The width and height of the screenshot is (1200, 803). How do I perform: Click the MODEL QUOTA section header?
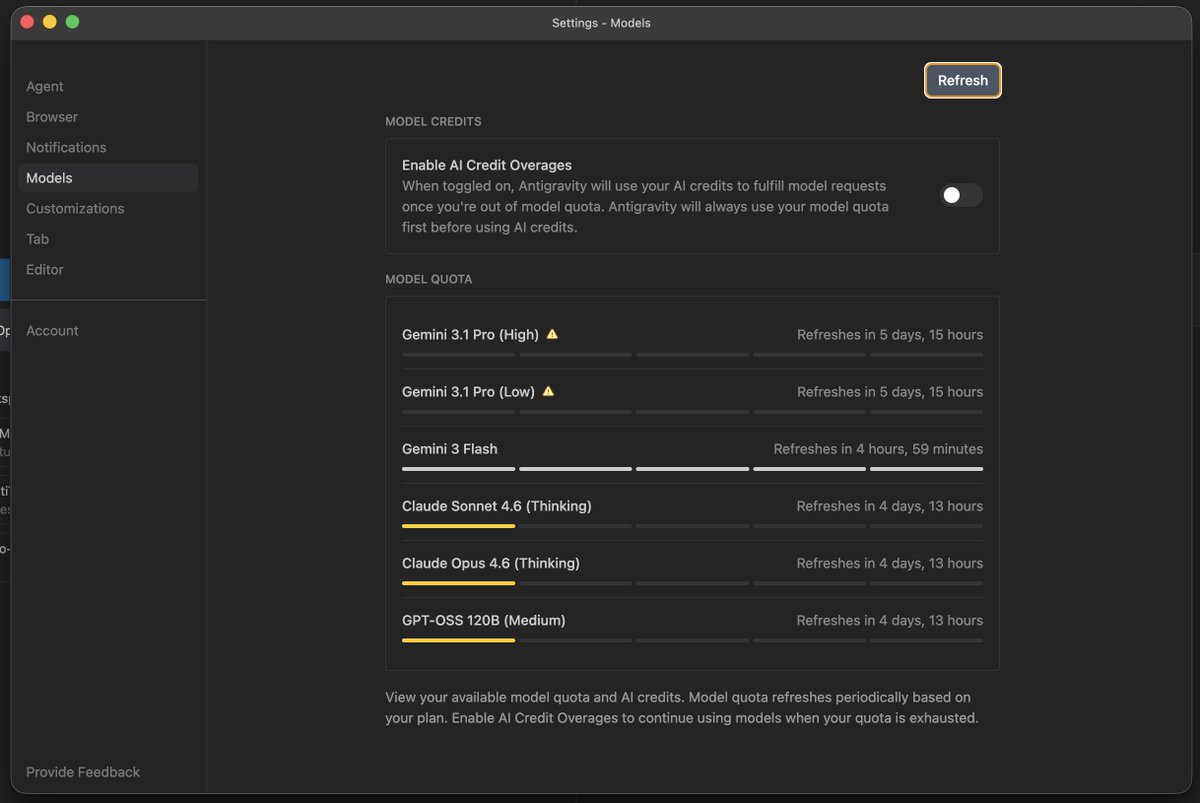428,279
